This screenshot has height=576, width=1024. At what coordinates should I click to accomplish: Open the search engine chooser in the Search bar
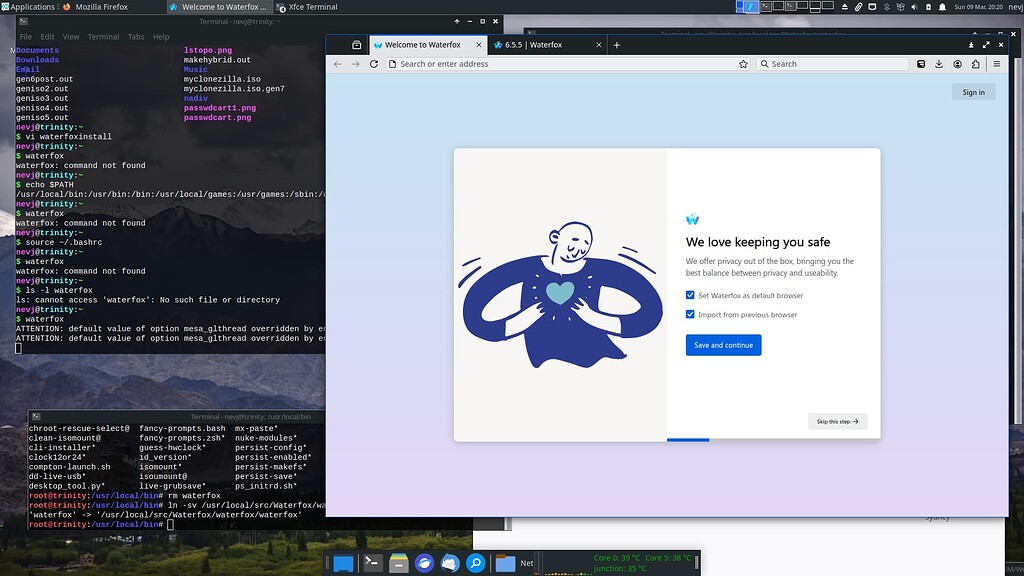[x=766, y=63]
